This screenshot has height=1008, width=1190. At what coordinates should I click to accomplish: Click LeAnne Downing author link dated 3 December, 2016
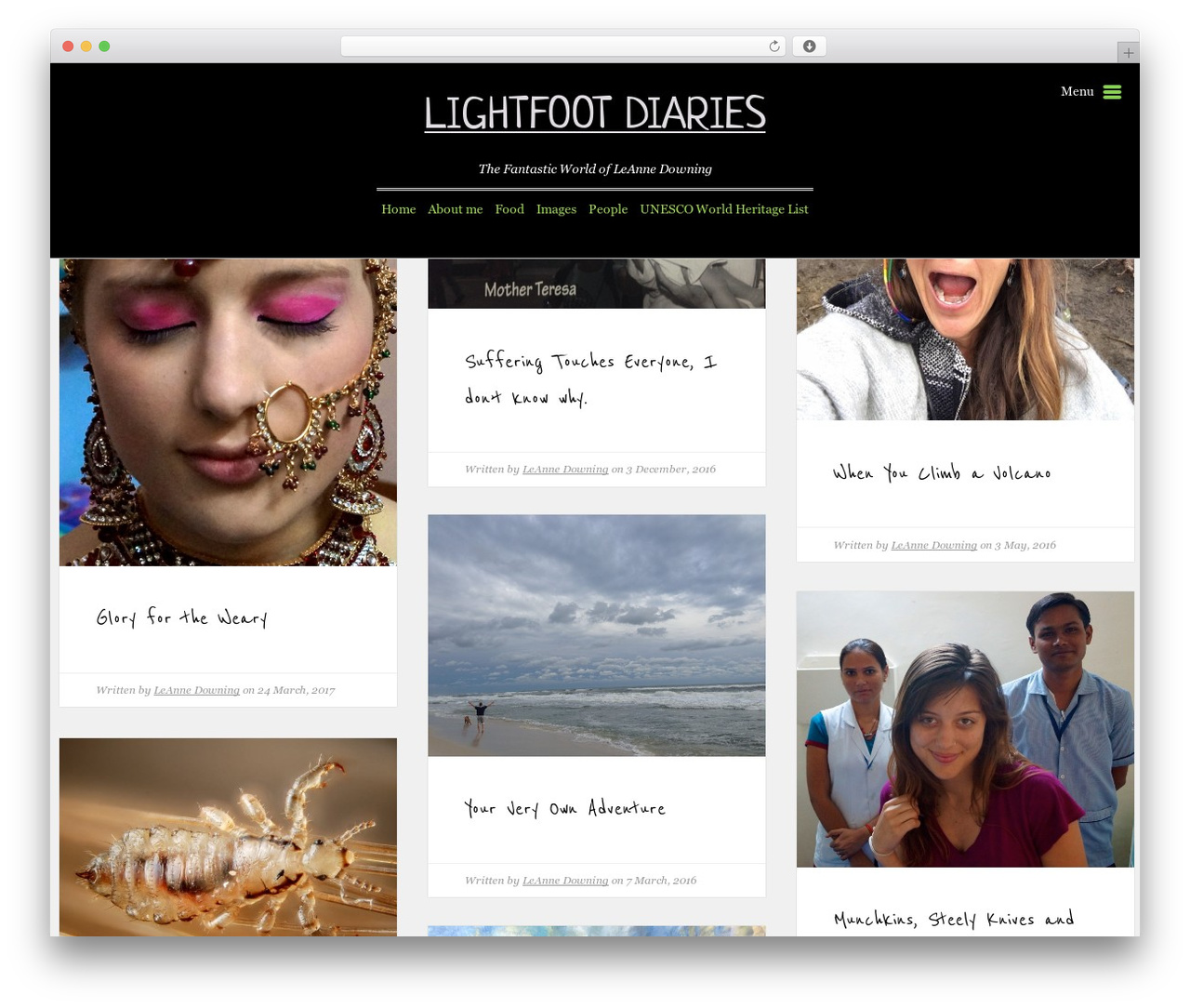tap(565, 469)
